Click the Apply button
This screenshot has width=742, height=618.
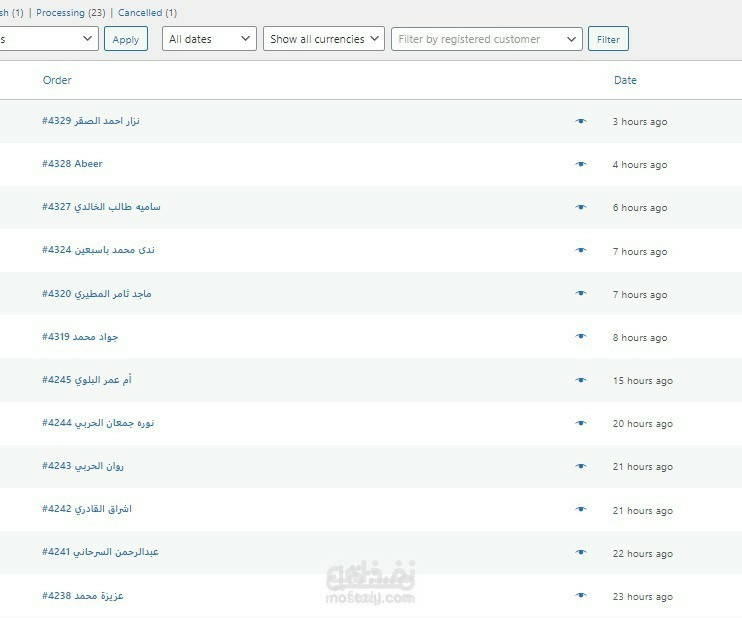(x=126, y=39)
